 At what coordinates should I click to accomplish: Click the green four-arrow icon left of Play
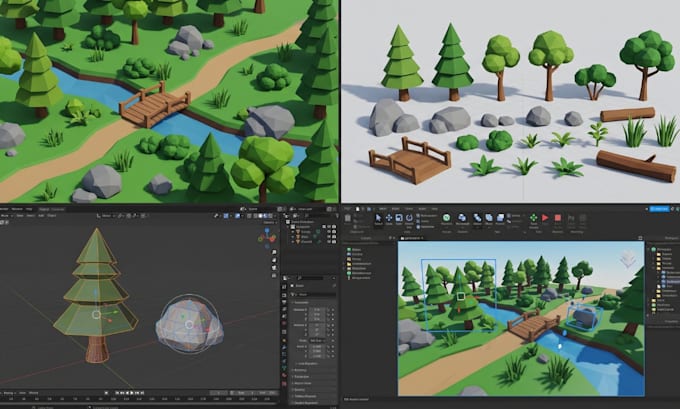[x=533, y=218]
